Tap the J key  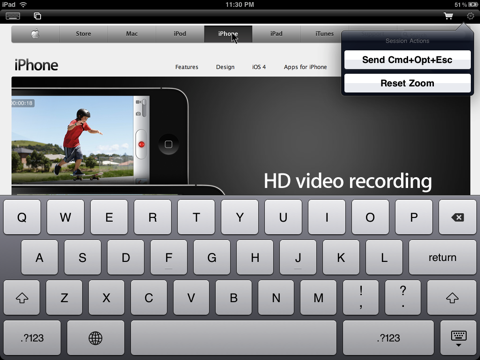coord(298,257)
